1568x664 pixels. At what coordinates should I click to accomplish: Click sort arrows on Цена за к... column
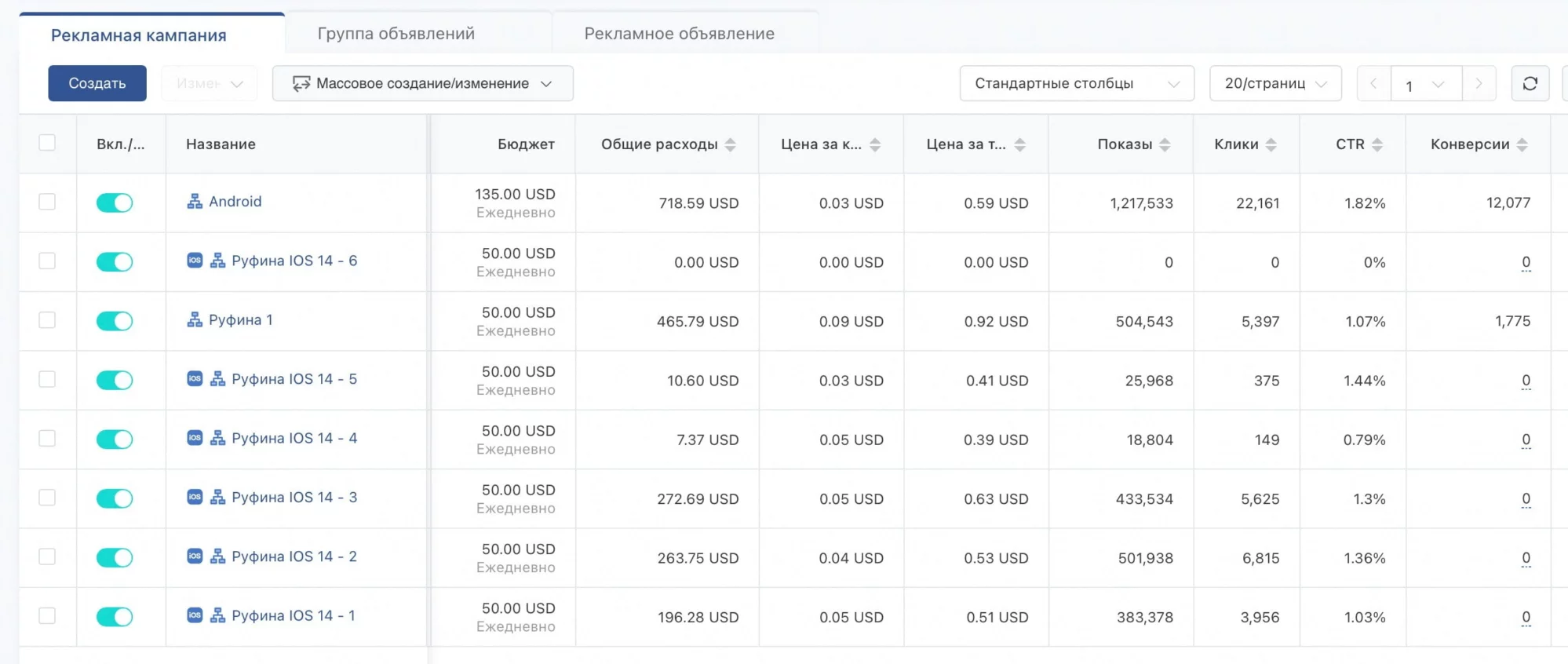point(875,144)
